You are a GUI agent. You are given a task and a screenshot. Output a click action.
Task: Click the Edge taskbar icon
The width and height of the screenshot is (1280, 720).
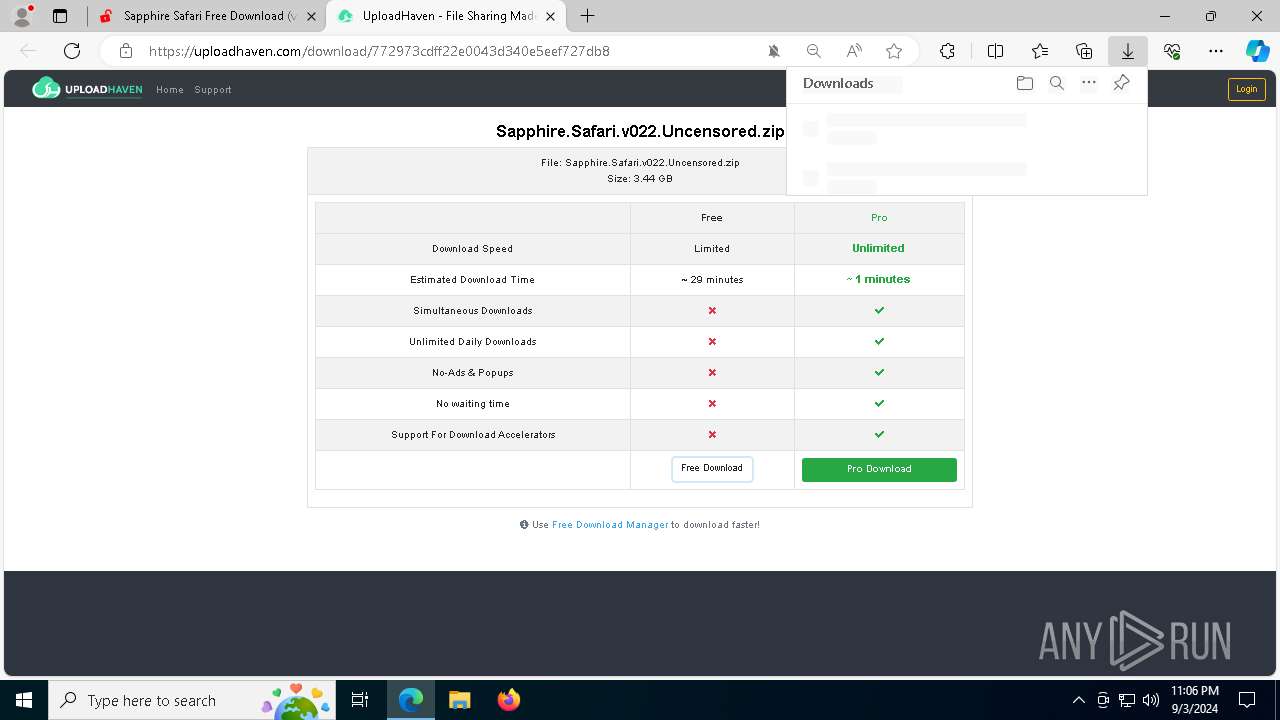pyautogui.click(x=411, y=700)
